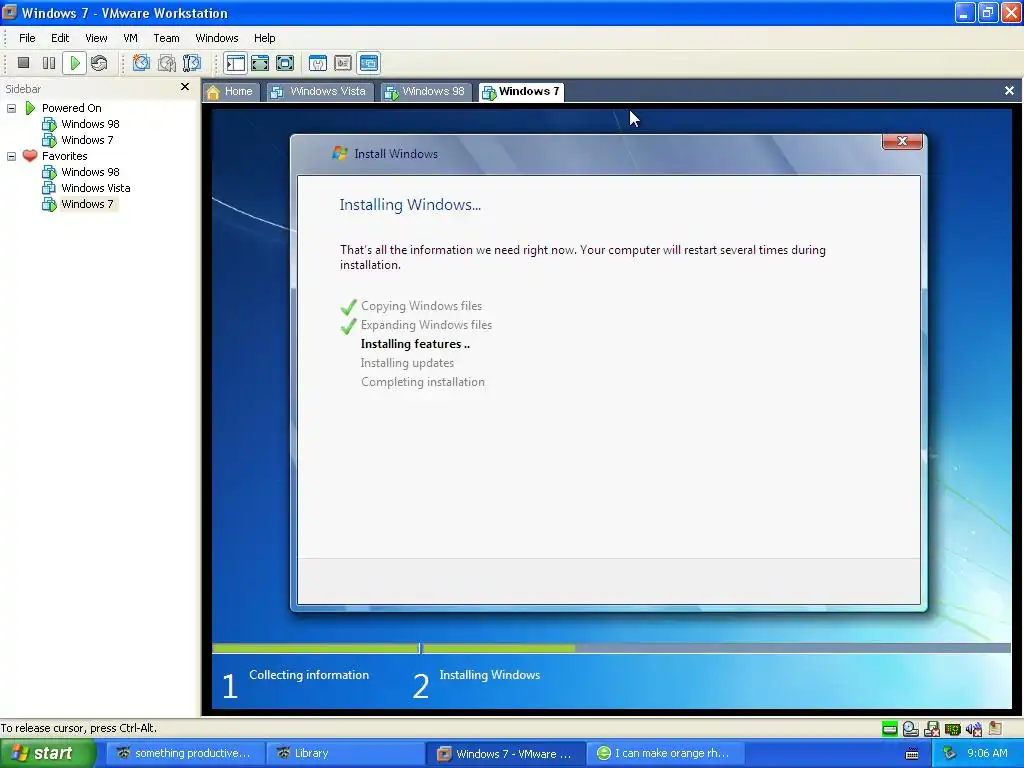
Task: Switch to 'something productive...' taskbar window
Action: click(x=185, y=754)
